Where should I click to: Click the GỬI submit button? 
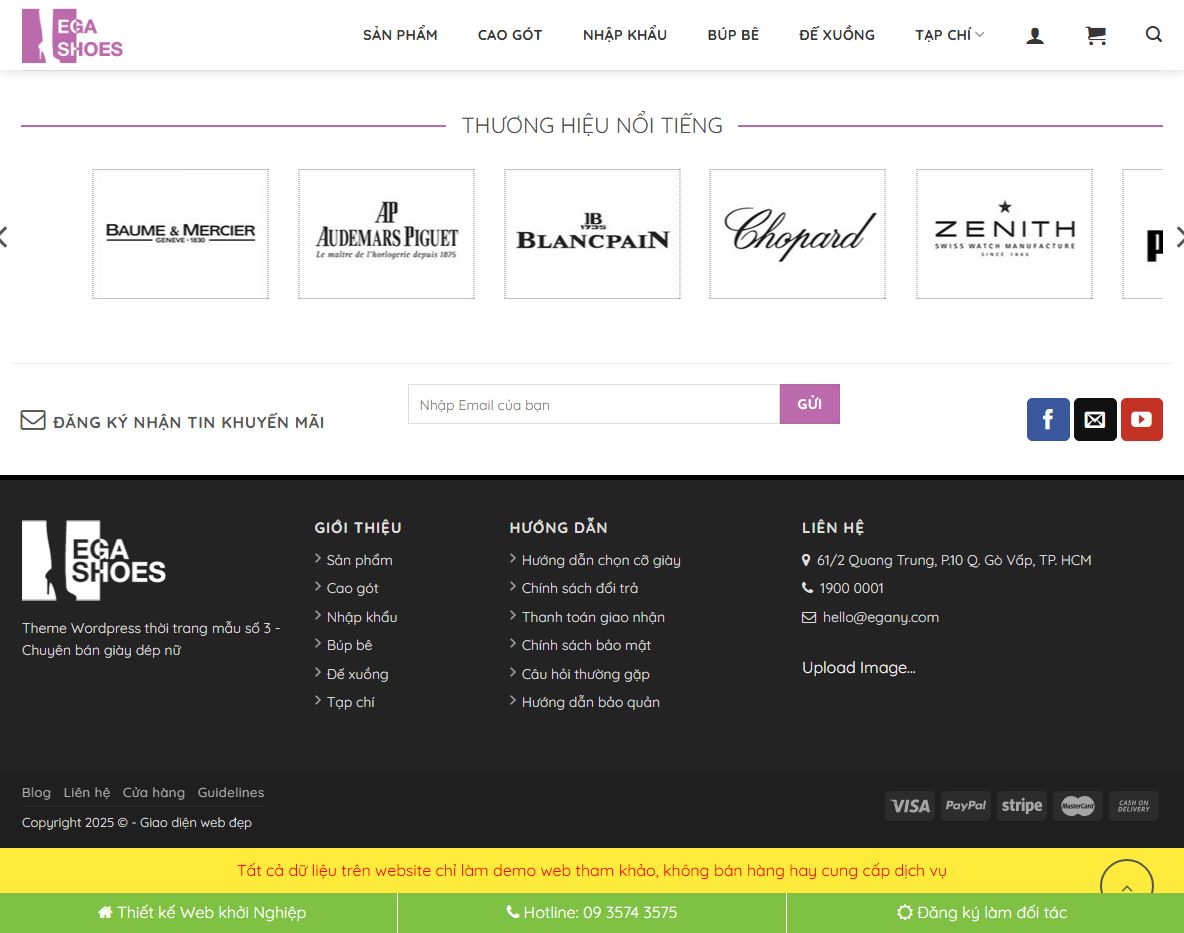[809, 404]
